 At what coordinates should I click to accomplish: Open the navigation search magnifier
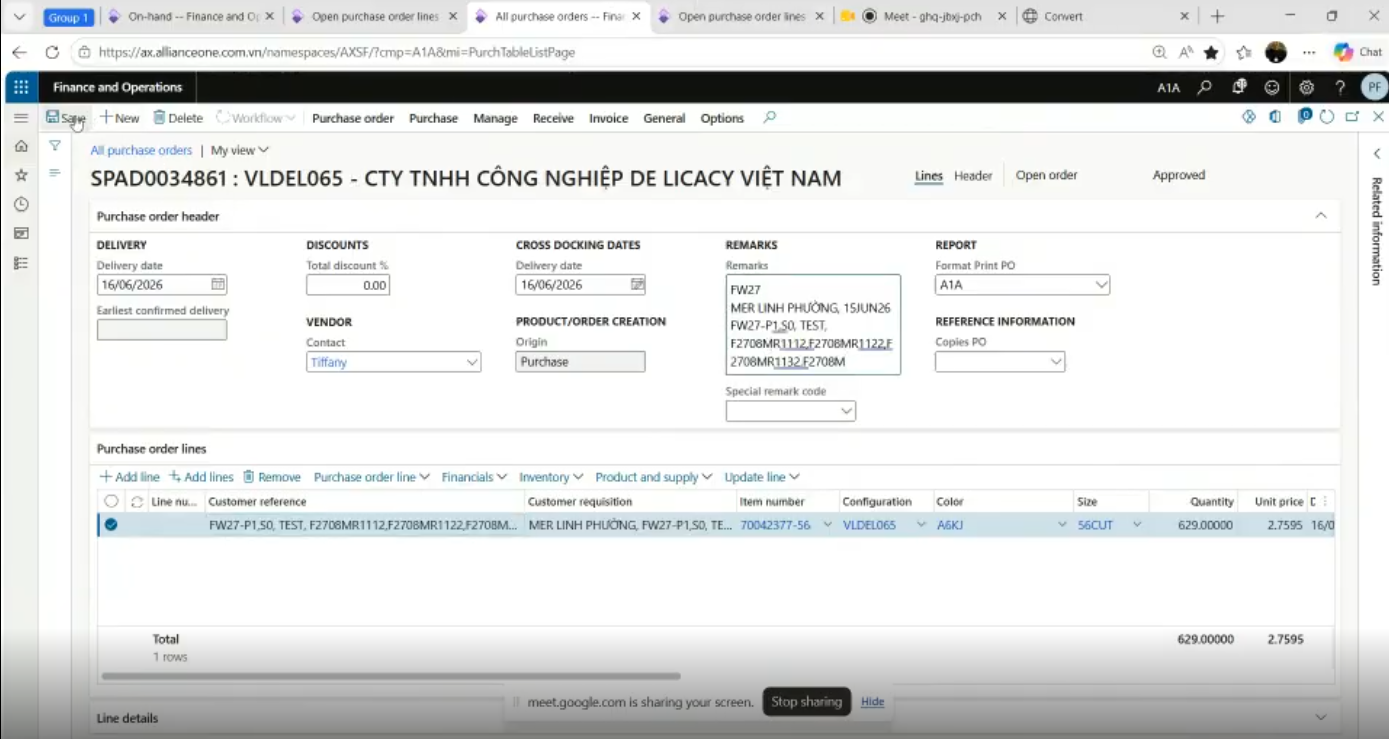[x=1205, y=87]
